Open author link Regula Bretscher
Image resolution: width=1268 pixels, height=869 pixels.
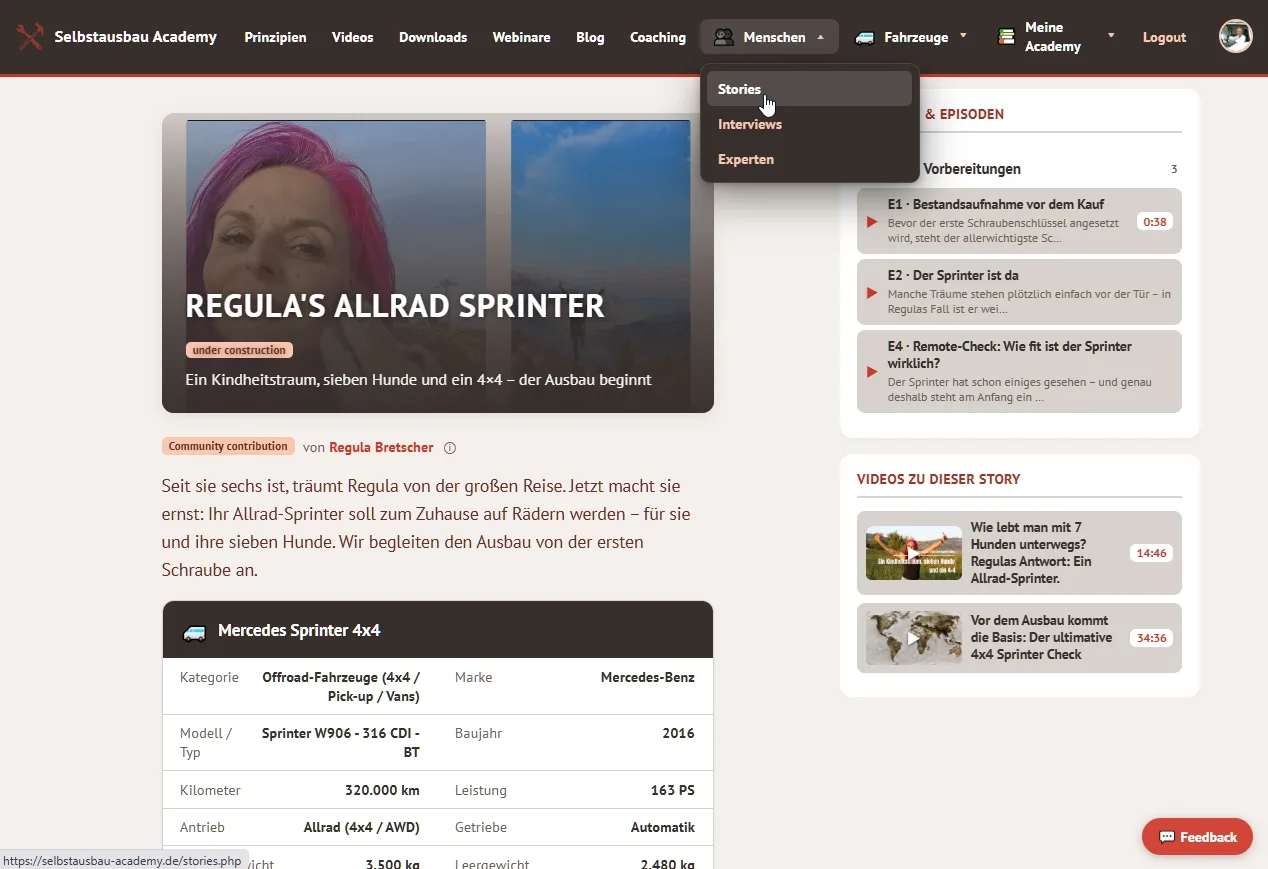click(x=381, y=447)
